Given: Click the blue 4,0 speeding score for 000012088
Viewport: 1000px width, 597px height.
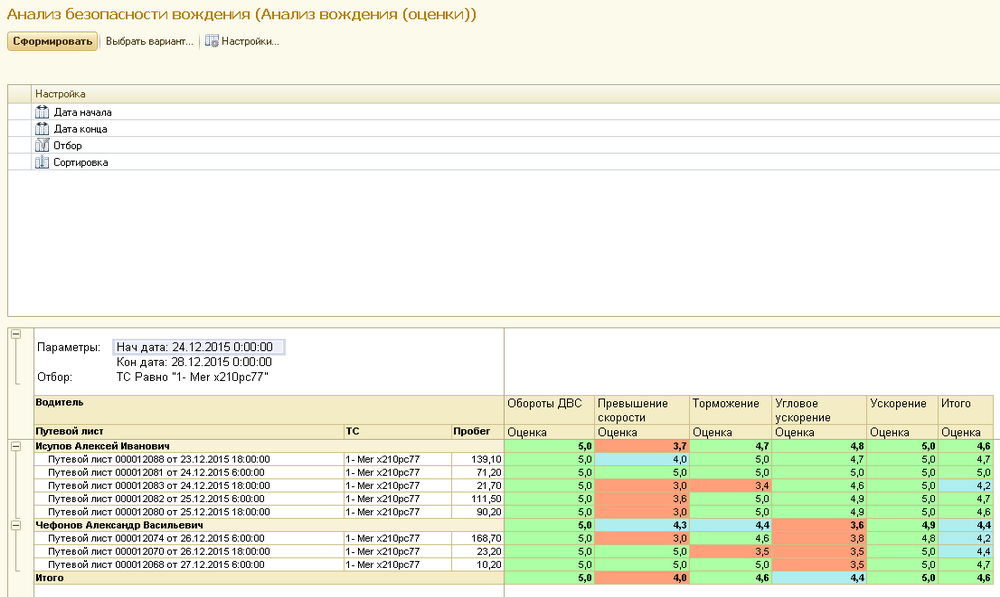Looking at the screenshot, I should pos(642,459).
